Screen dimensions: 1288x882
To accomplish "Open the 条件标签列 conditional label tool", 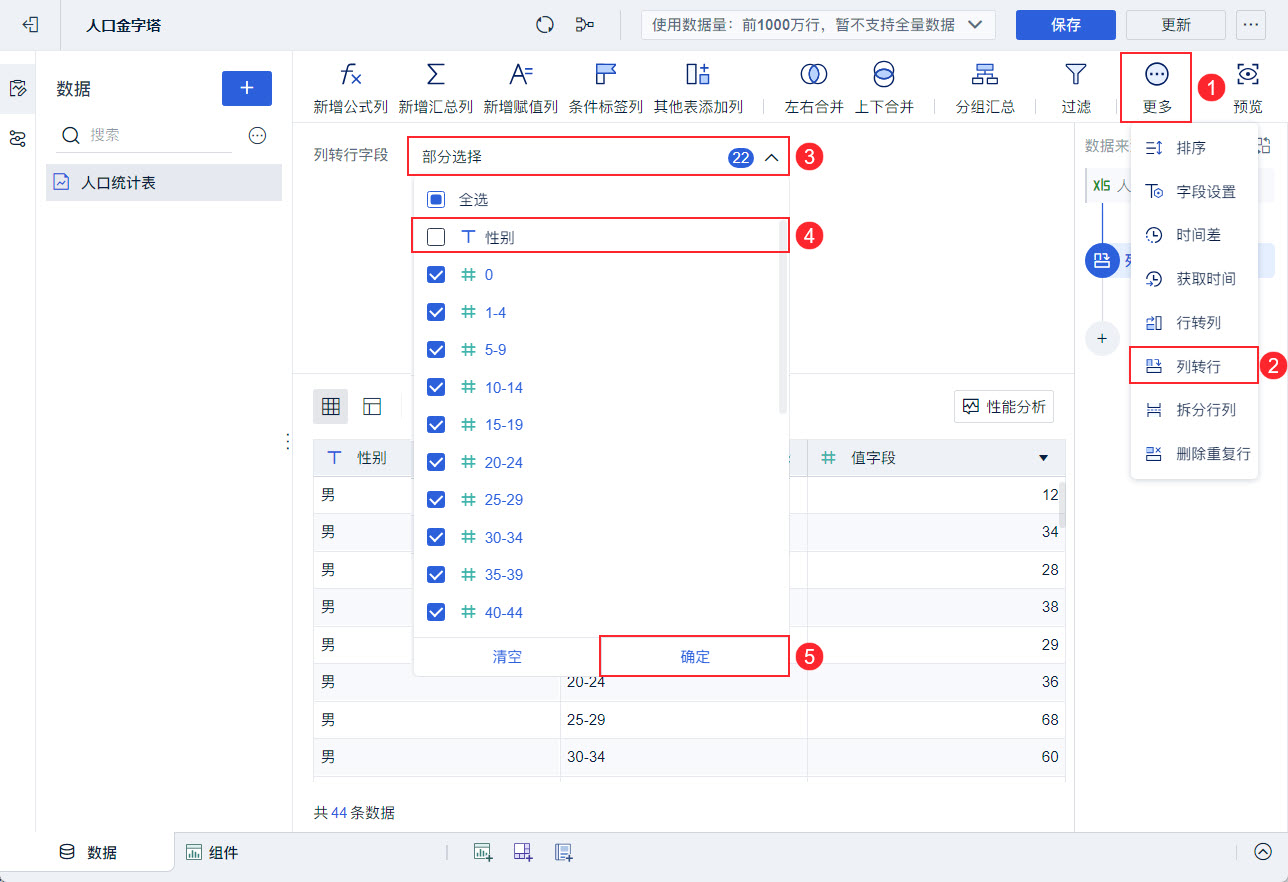I will 605,88.
